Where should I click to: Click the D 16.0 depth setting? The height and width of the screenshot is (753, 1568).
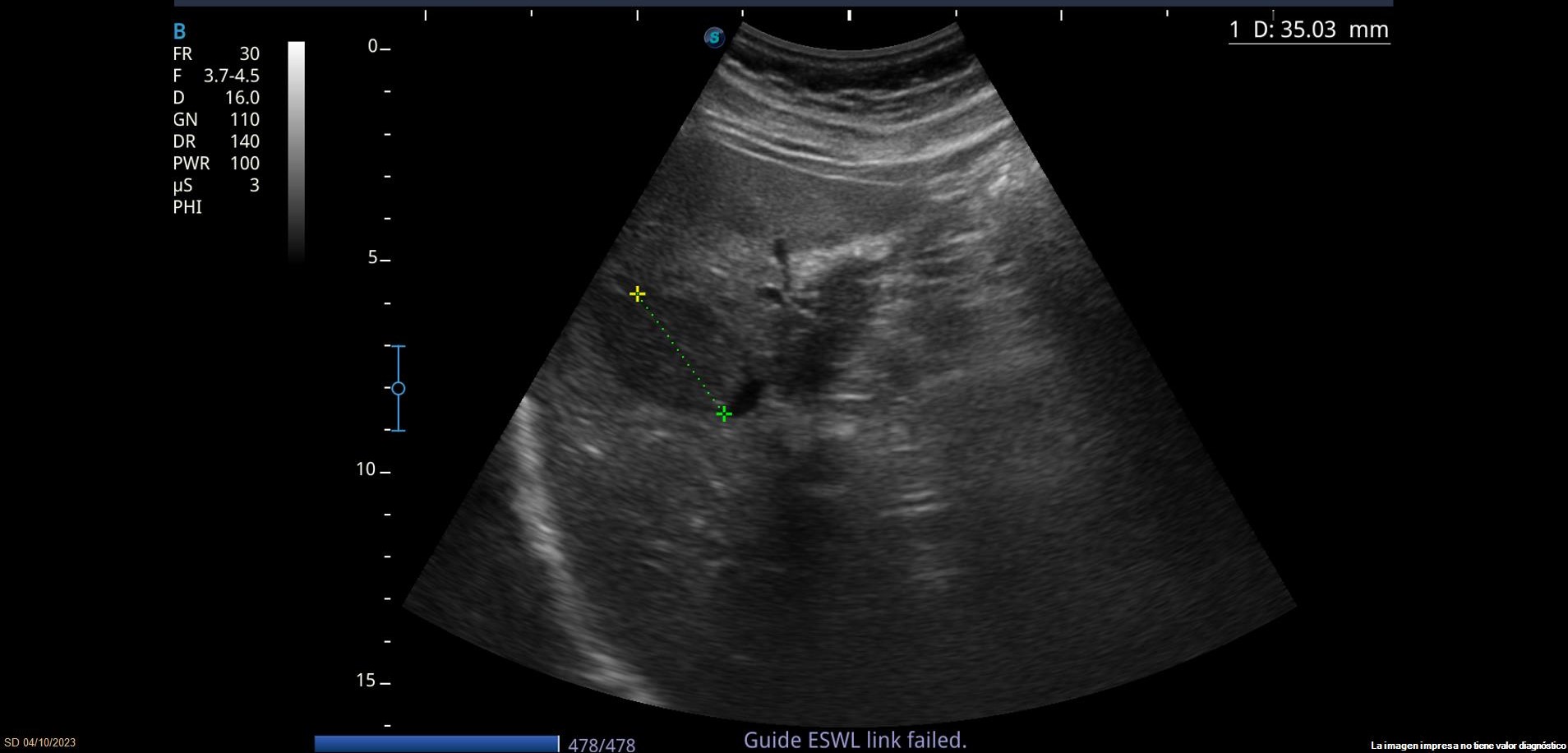(x=216, y=98)
